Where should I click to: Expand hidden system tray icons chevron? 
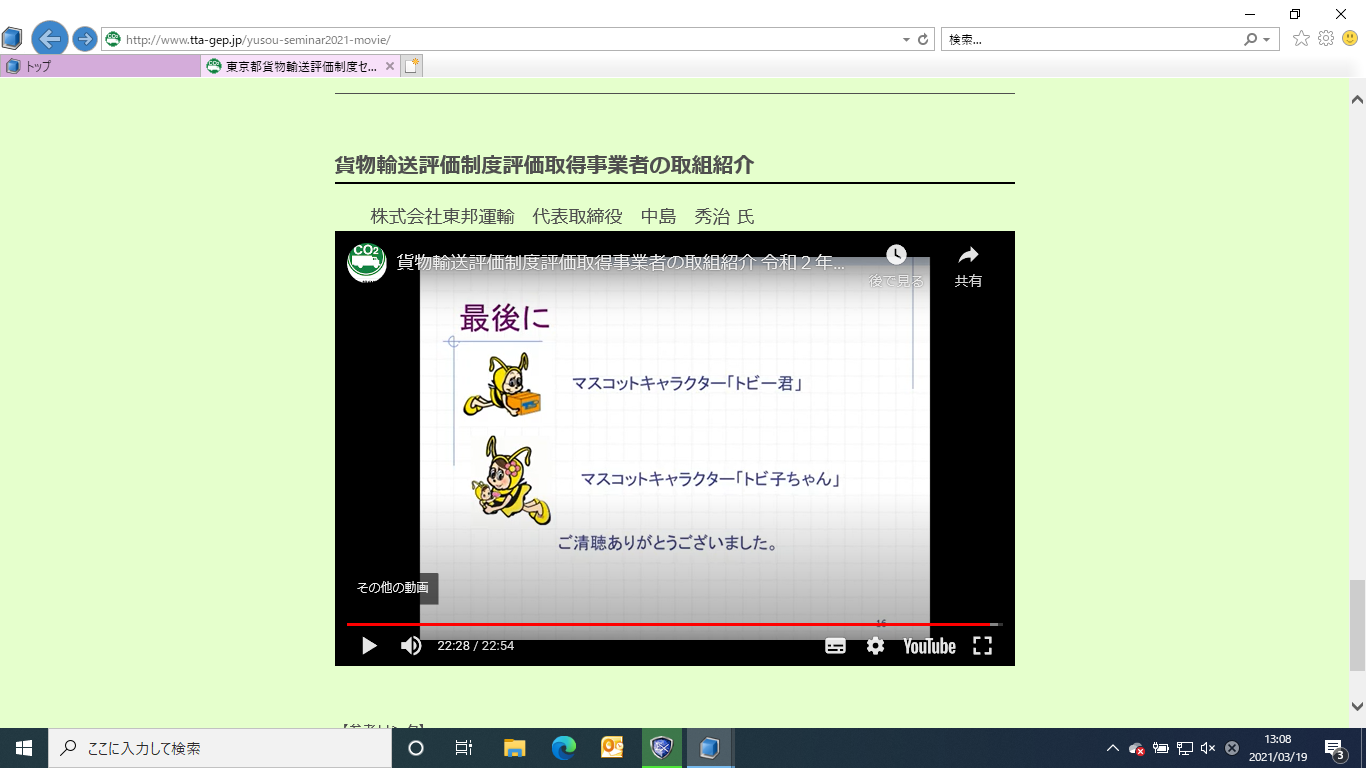tap(1112, 748)
